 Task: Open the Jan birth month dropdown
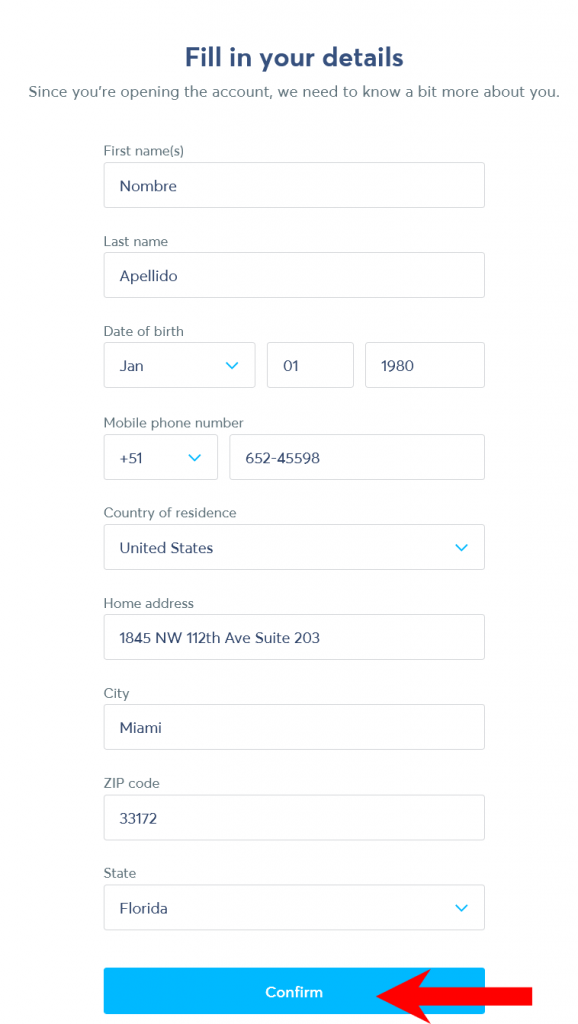pyautogui.click(x=180, y=365)
